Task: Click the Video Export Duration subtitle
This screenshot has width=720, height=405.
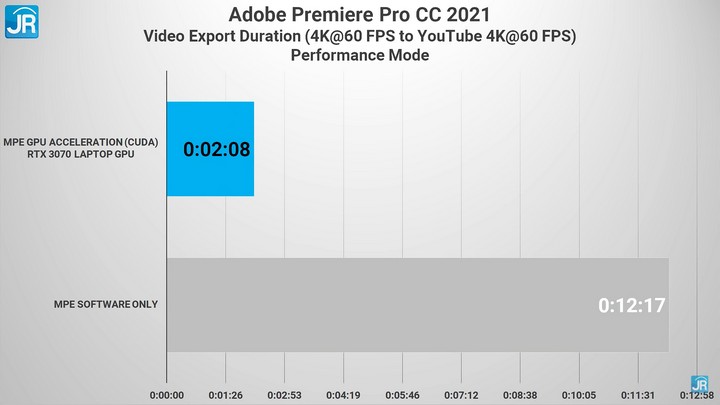Action: pos(360,36)
